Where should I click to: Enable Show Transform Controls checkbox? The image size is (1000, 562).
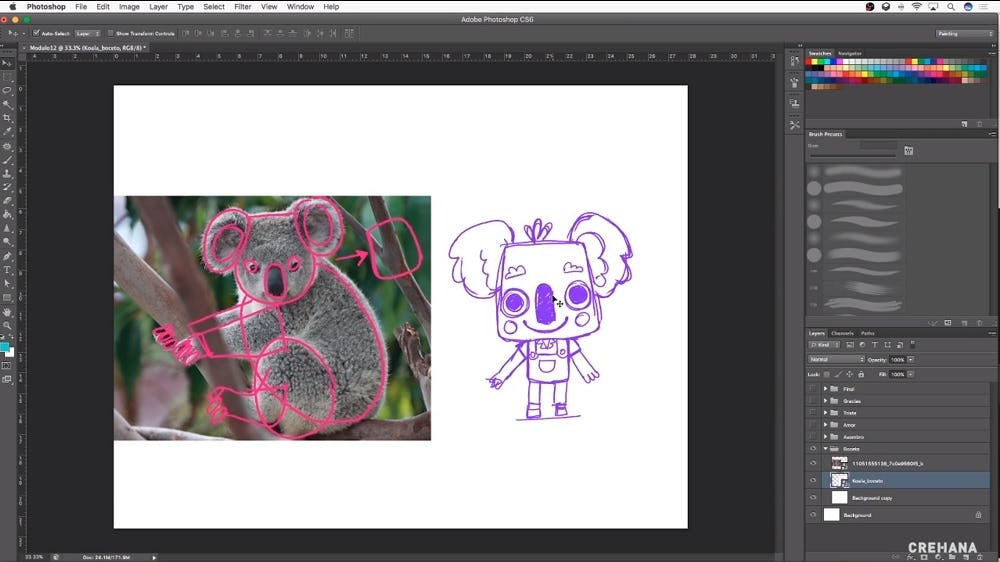(111, 33)
